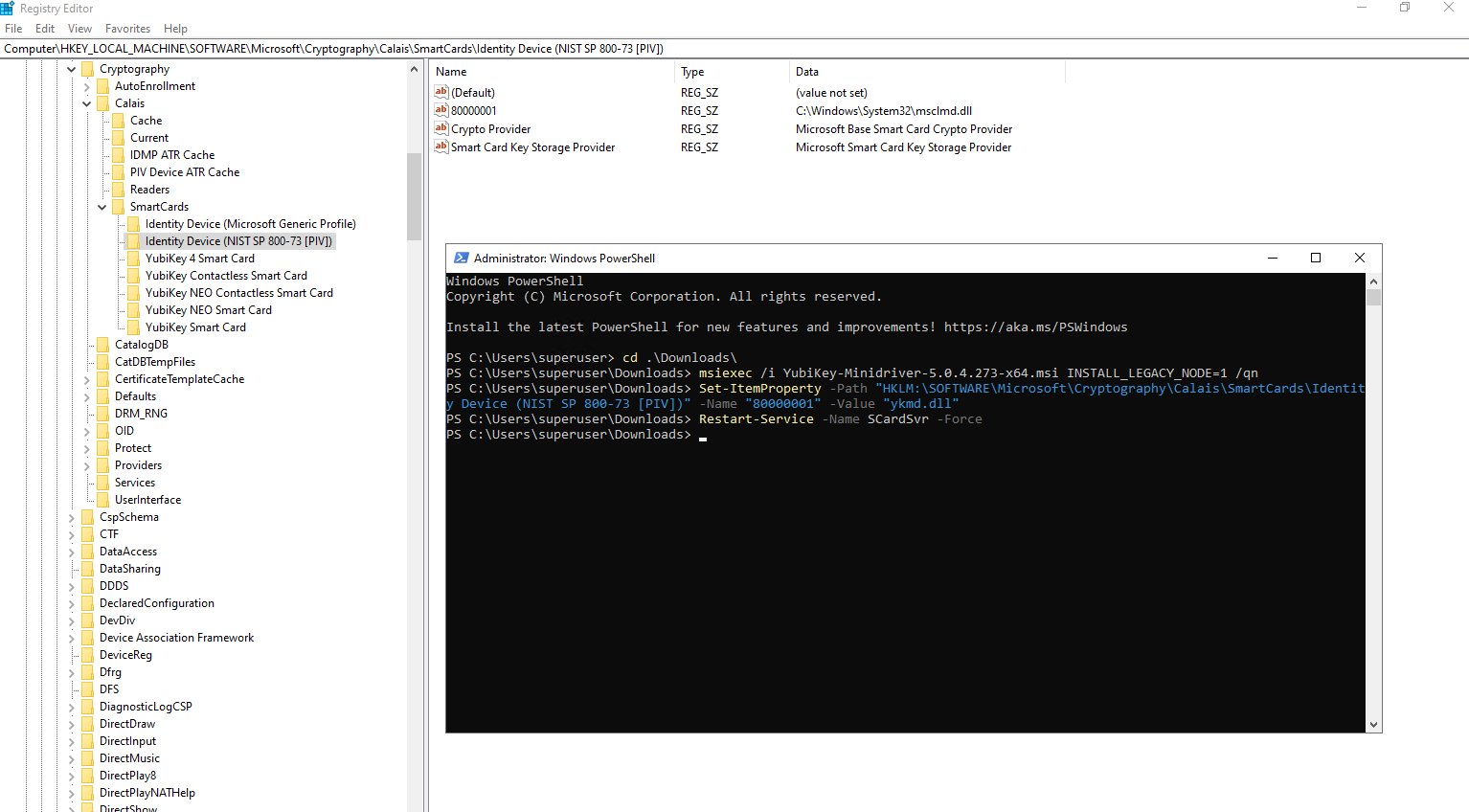Expand the Defaults key
Viewport: 1469px width, 812px height.
point(87,396)
